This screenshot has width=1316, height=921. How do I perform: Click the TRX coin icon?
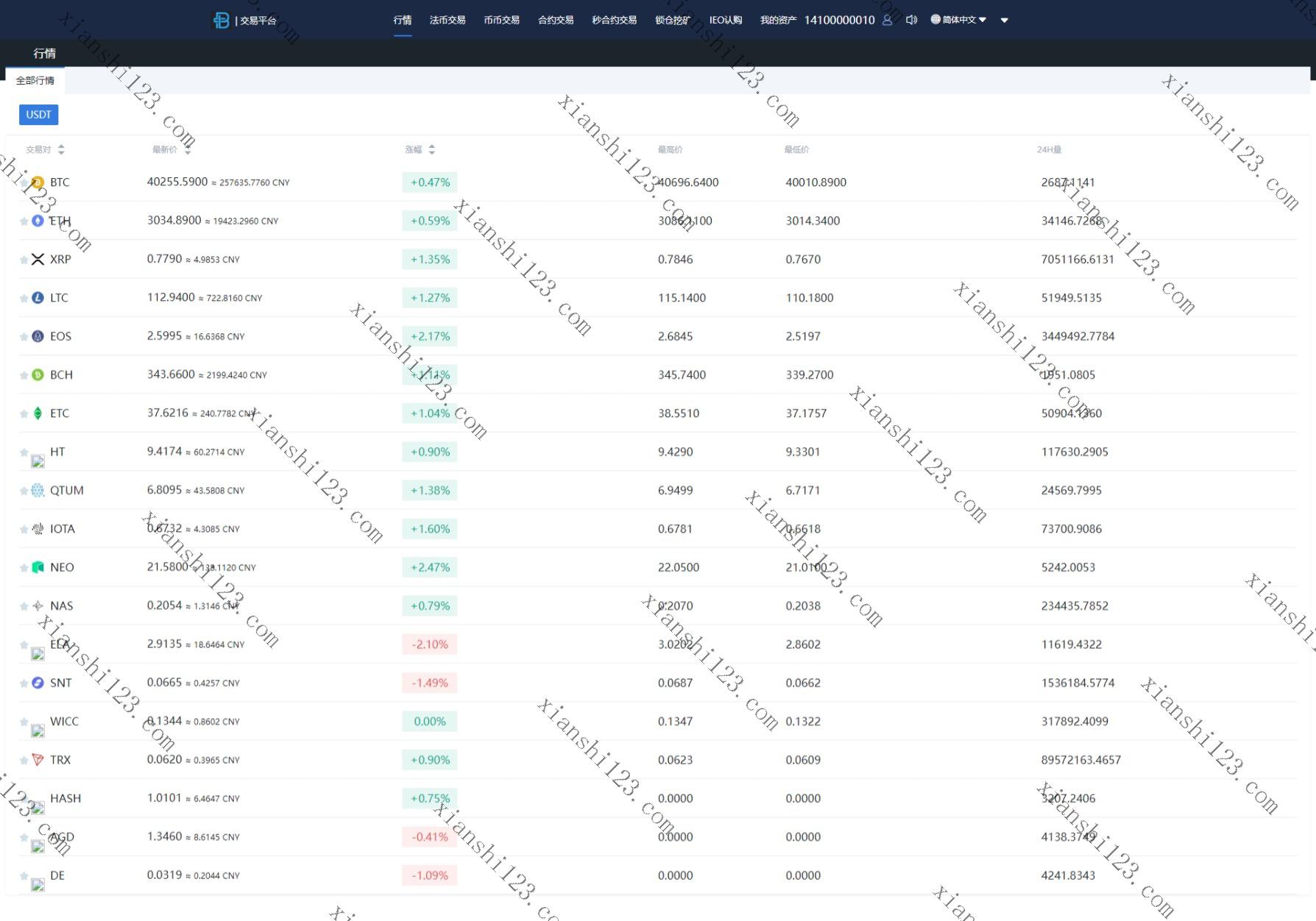pos(38,760)
